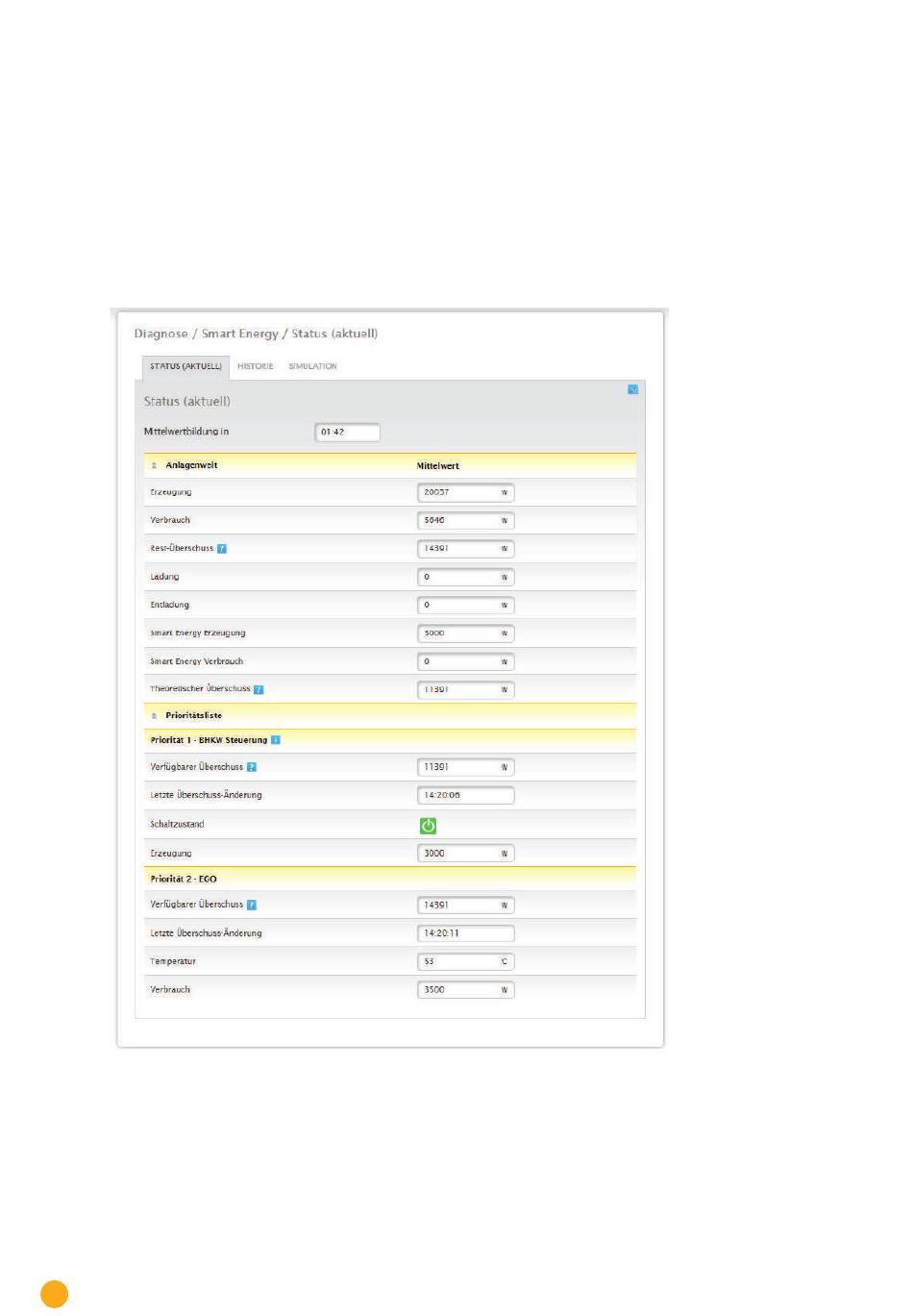The image size is (913, 1316).
Task: Click the Anlagenweit Verbrauch value field
Action: pos(466,520)
